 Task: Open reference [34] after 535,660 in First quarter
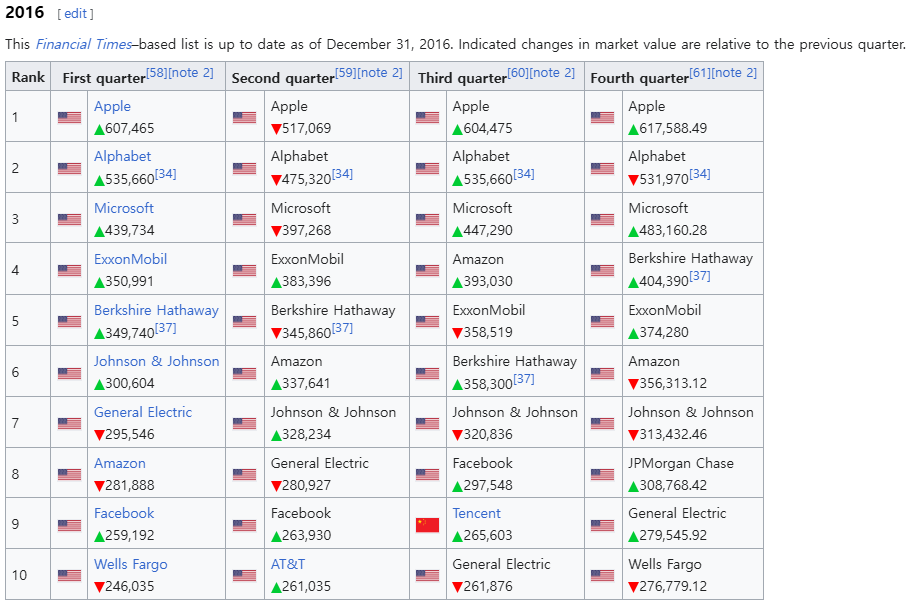pos(165,174)
